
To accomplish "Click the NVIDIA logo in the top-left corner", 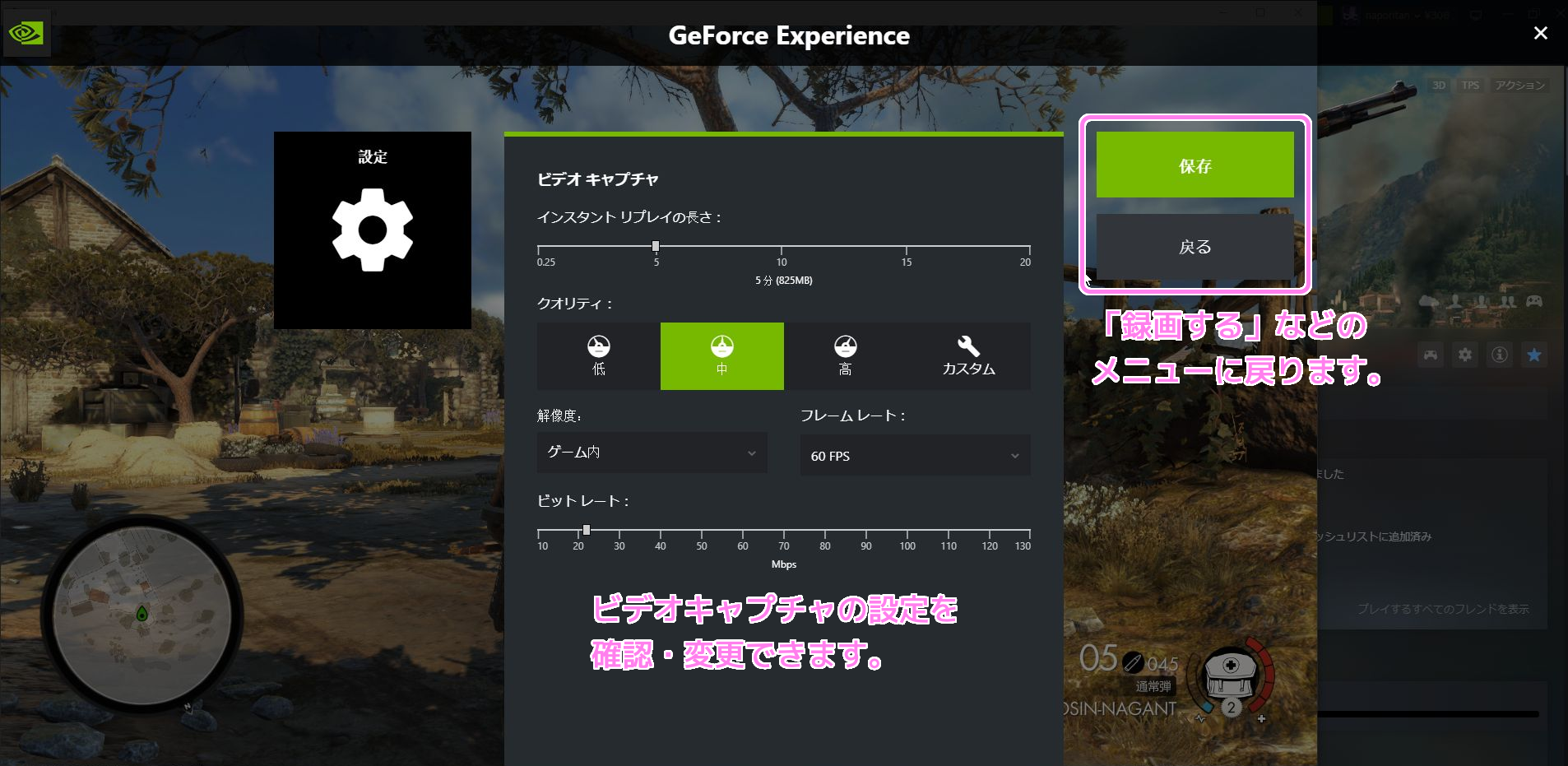I will [x=26, y=33].
